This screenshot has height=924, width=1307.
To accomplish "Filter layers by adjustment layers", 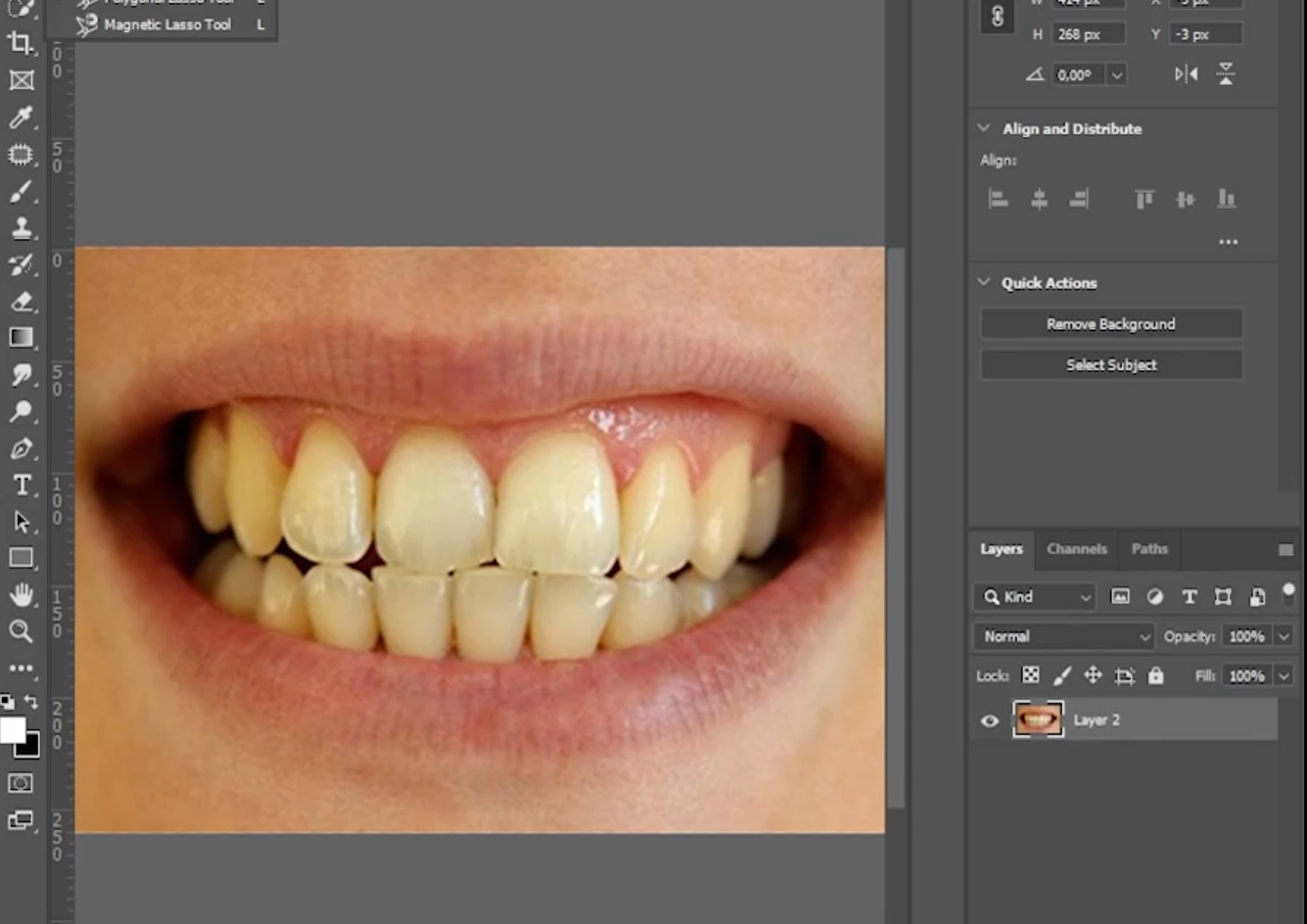I will click(x=1155, y=597).
